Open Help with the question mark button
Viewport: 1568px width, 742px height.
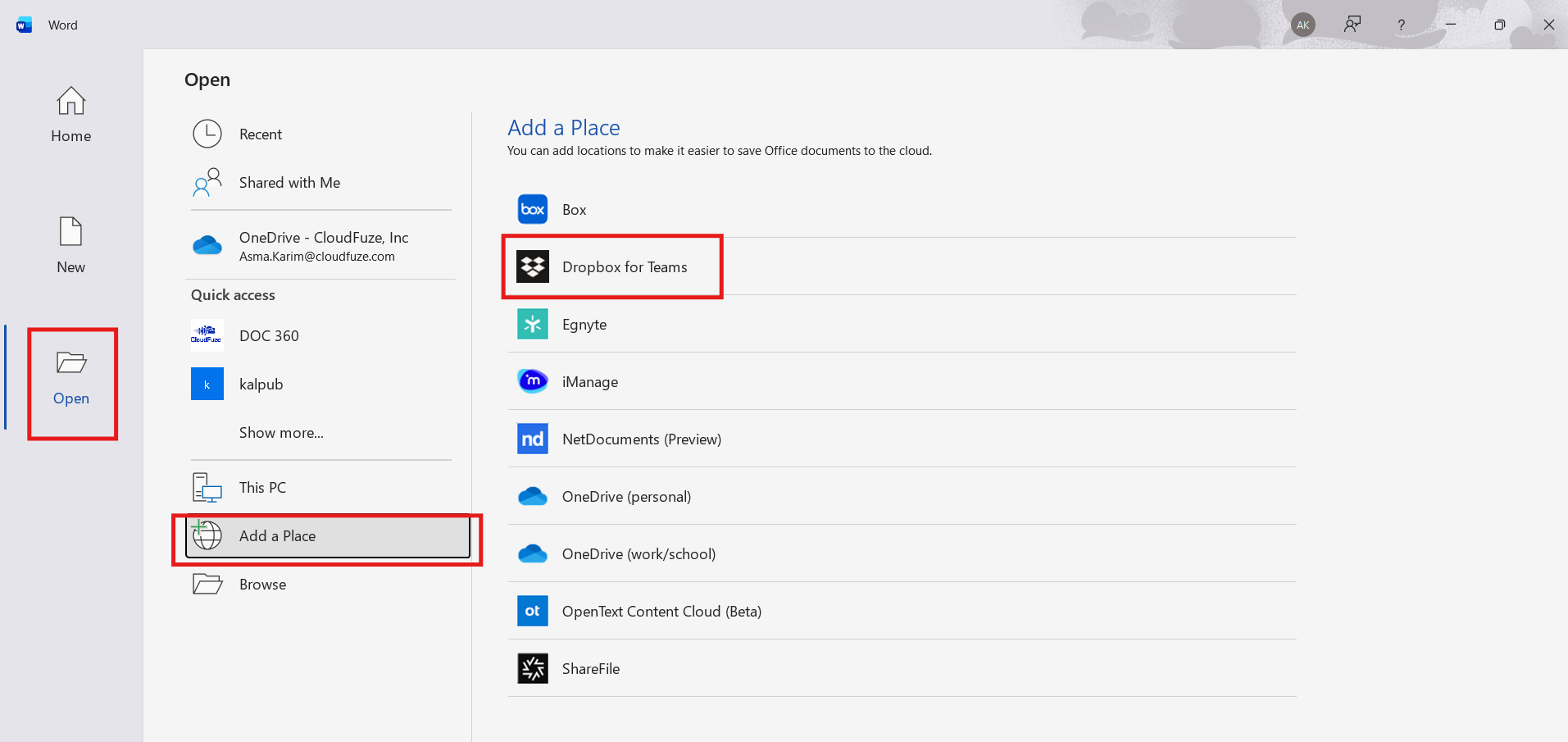click(1400, 24)
